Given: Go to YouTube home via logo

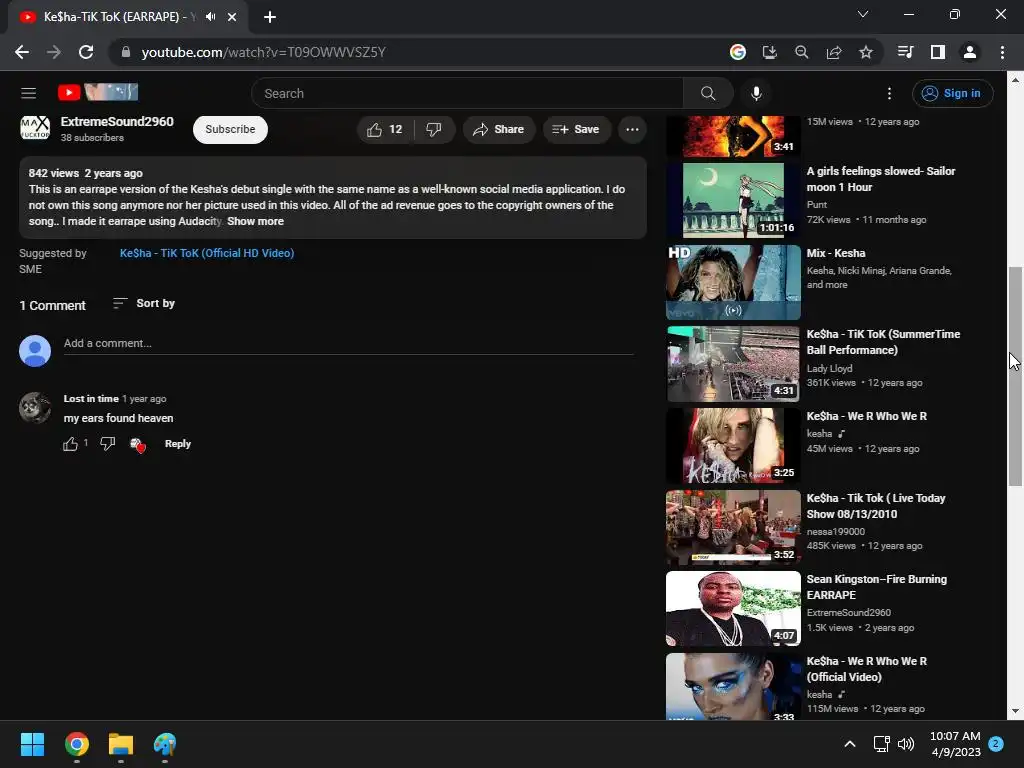Looking at the screenshot, I should 98,92.
